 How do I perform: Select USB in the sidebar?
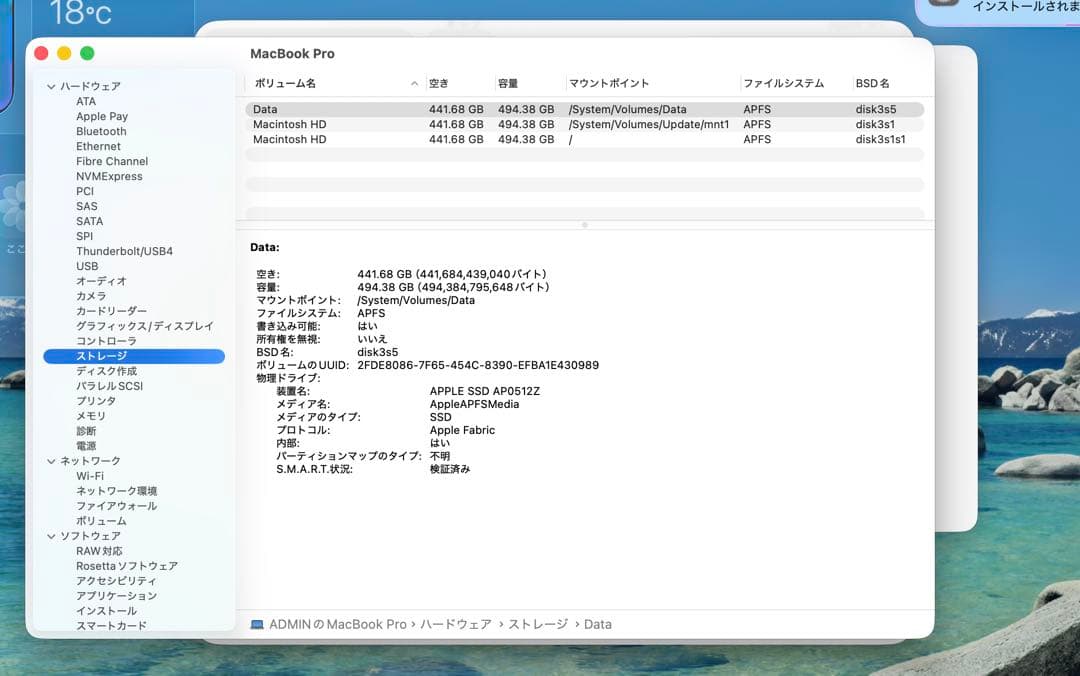click(x=87, y=266)
